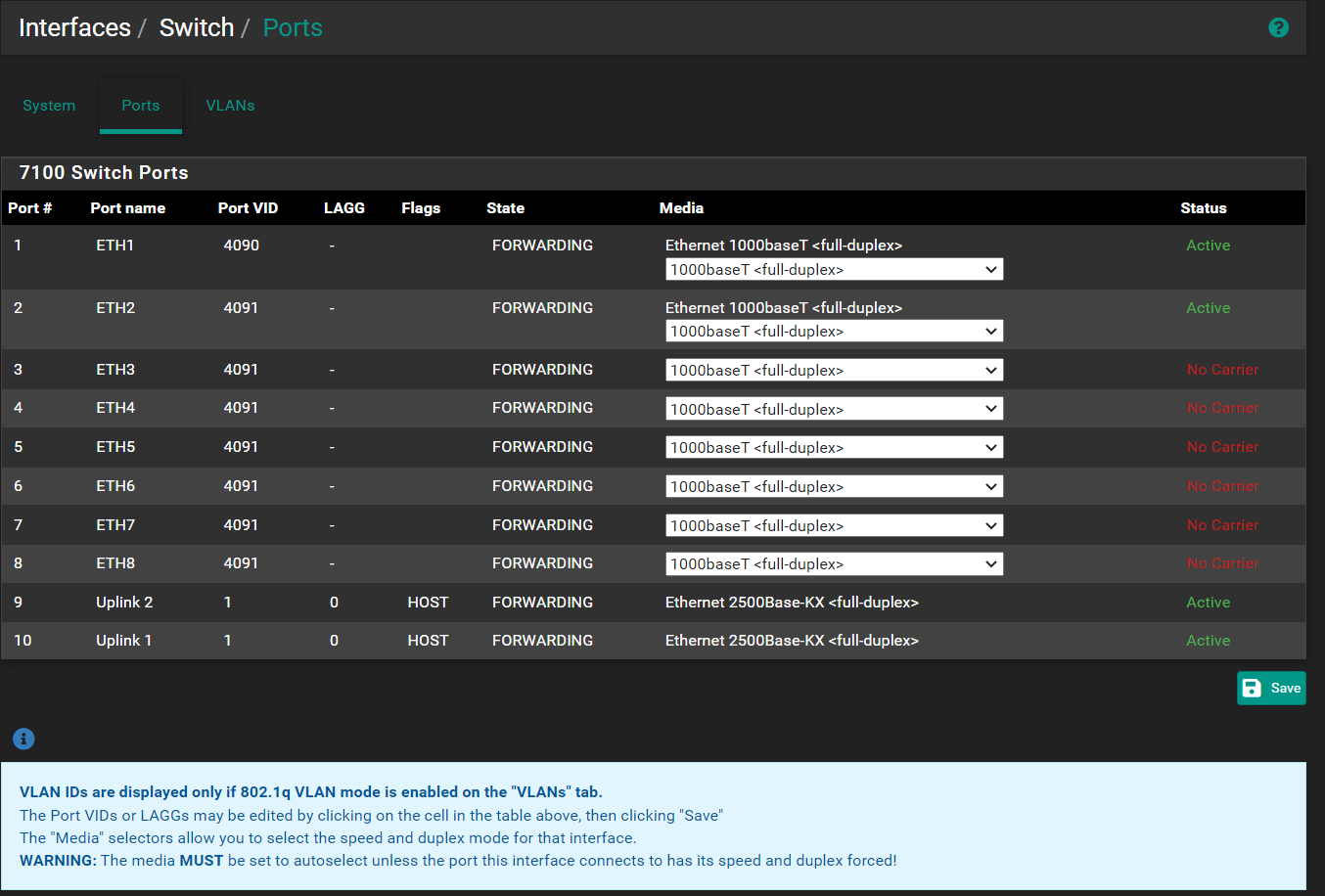Image resolution: width=1325 pixels, height=896 pixels.
Task: Click the blue info icon
Action: 23,739
